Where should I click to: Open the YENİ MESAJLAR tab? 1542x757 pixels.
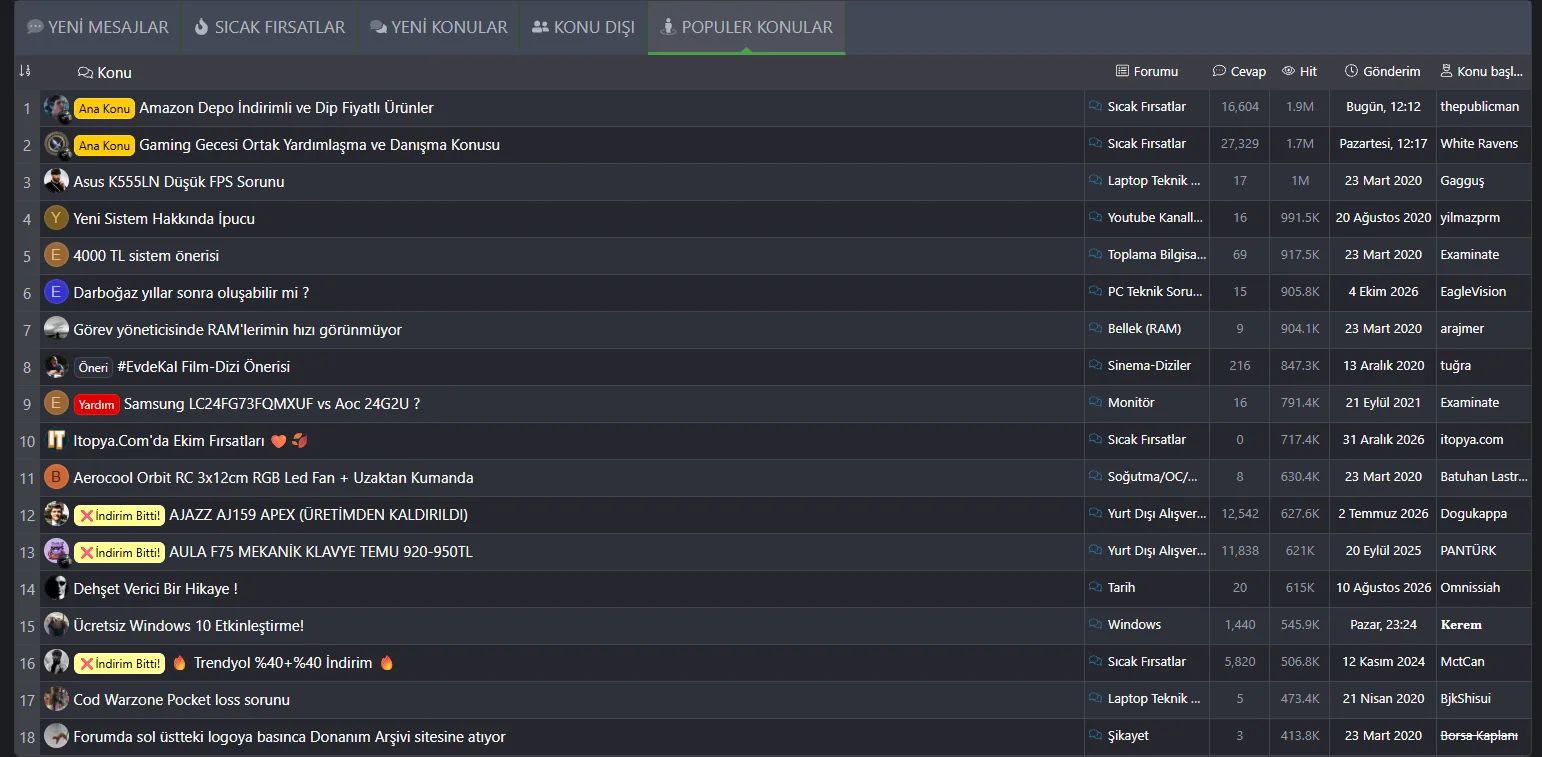point(98,27)
